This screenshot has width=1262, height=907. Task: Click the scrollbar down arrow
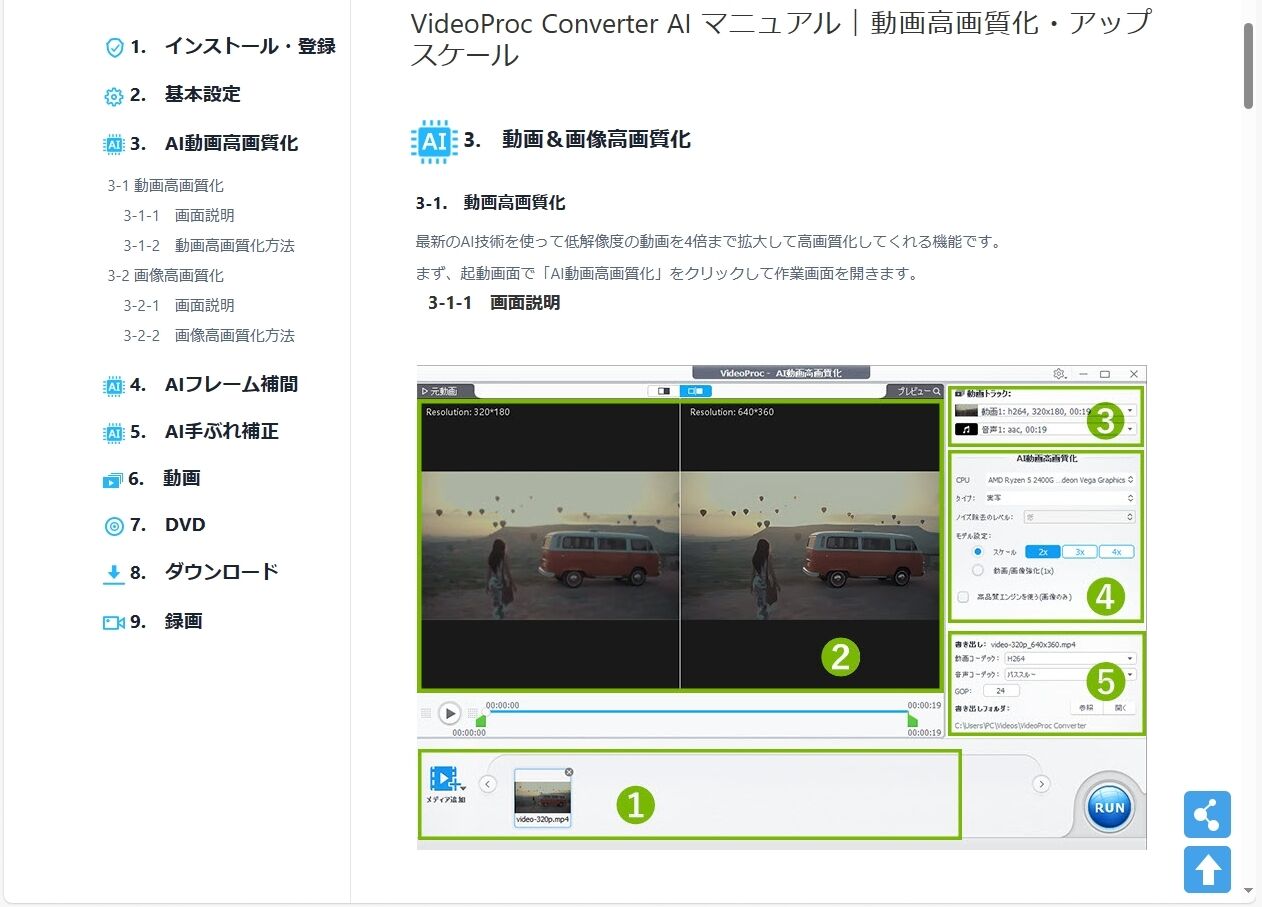pos(1249,890)
